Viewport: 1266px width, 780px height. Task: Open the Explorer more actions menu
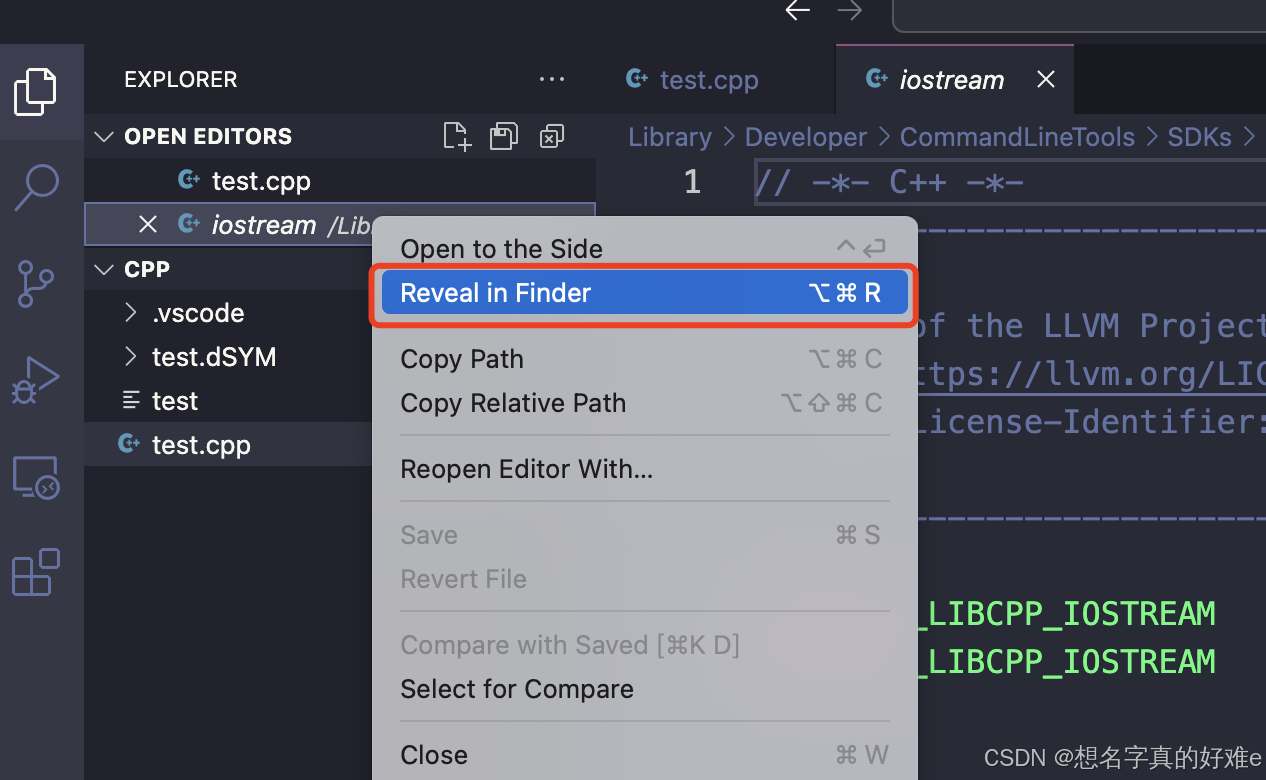[x=552, y=79]
